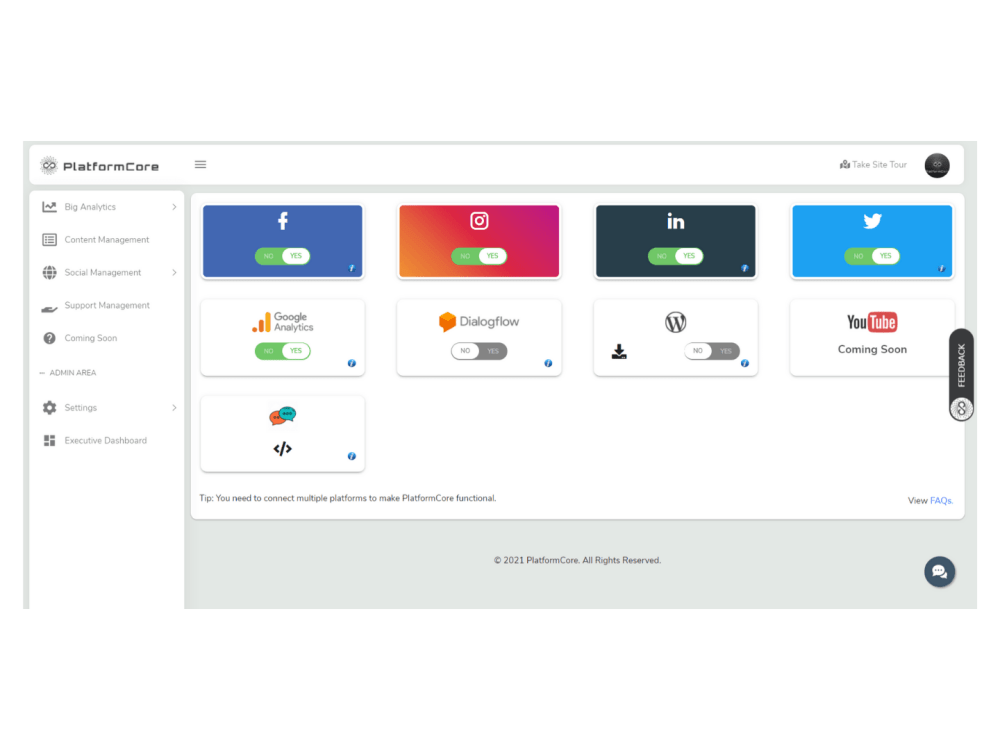
Task: Open info icon on Dialogflow card
Action: [x=548, y=363]
